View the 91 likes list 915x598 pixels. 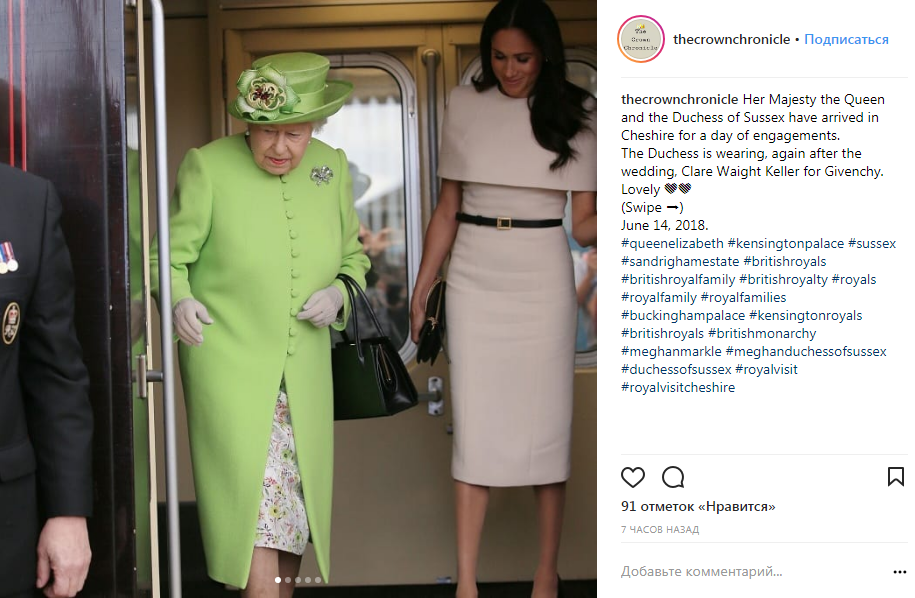point(698,506)
